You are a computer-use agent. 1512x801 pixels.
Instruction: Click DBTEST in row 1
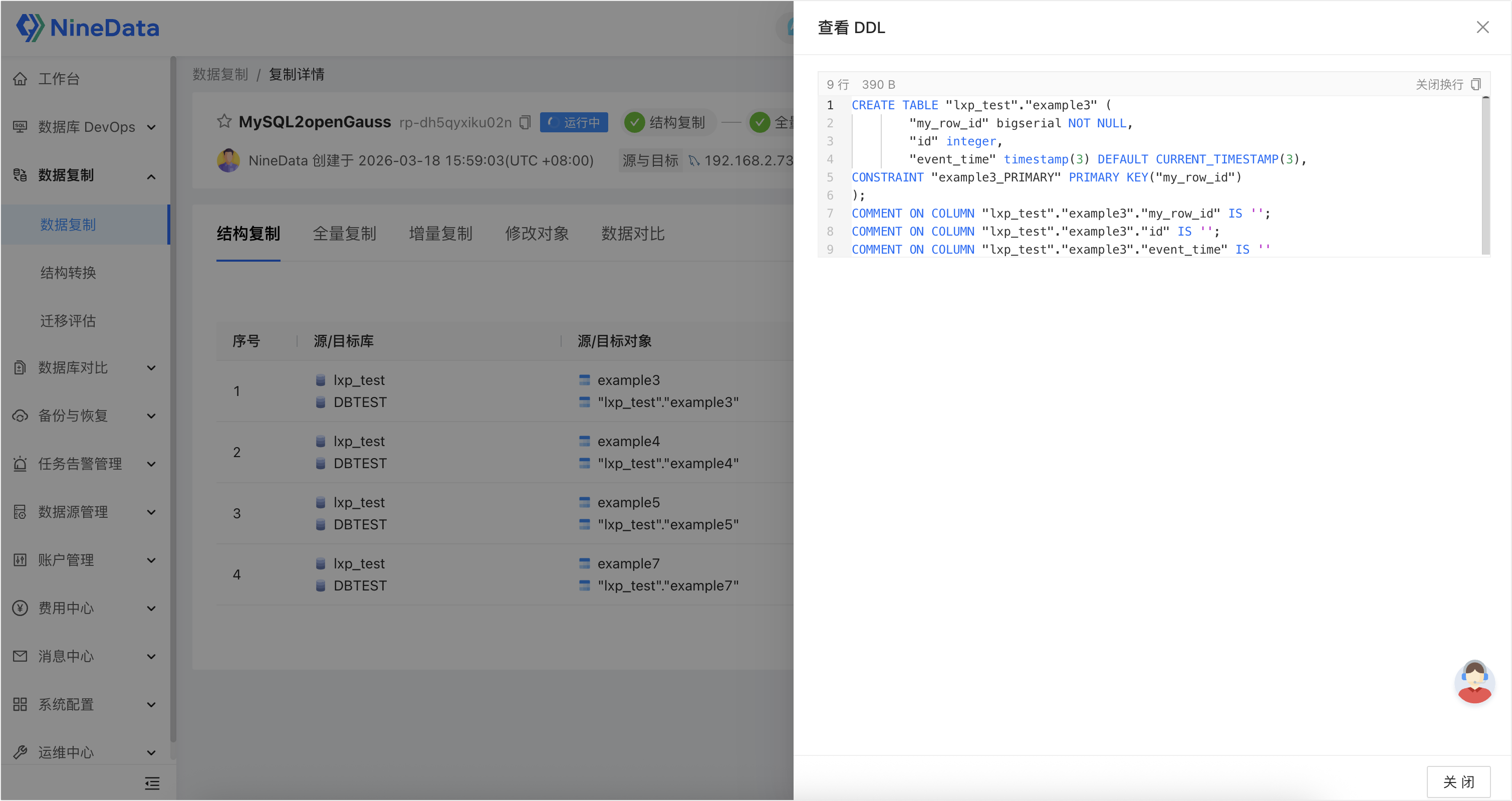pos(360,403)
